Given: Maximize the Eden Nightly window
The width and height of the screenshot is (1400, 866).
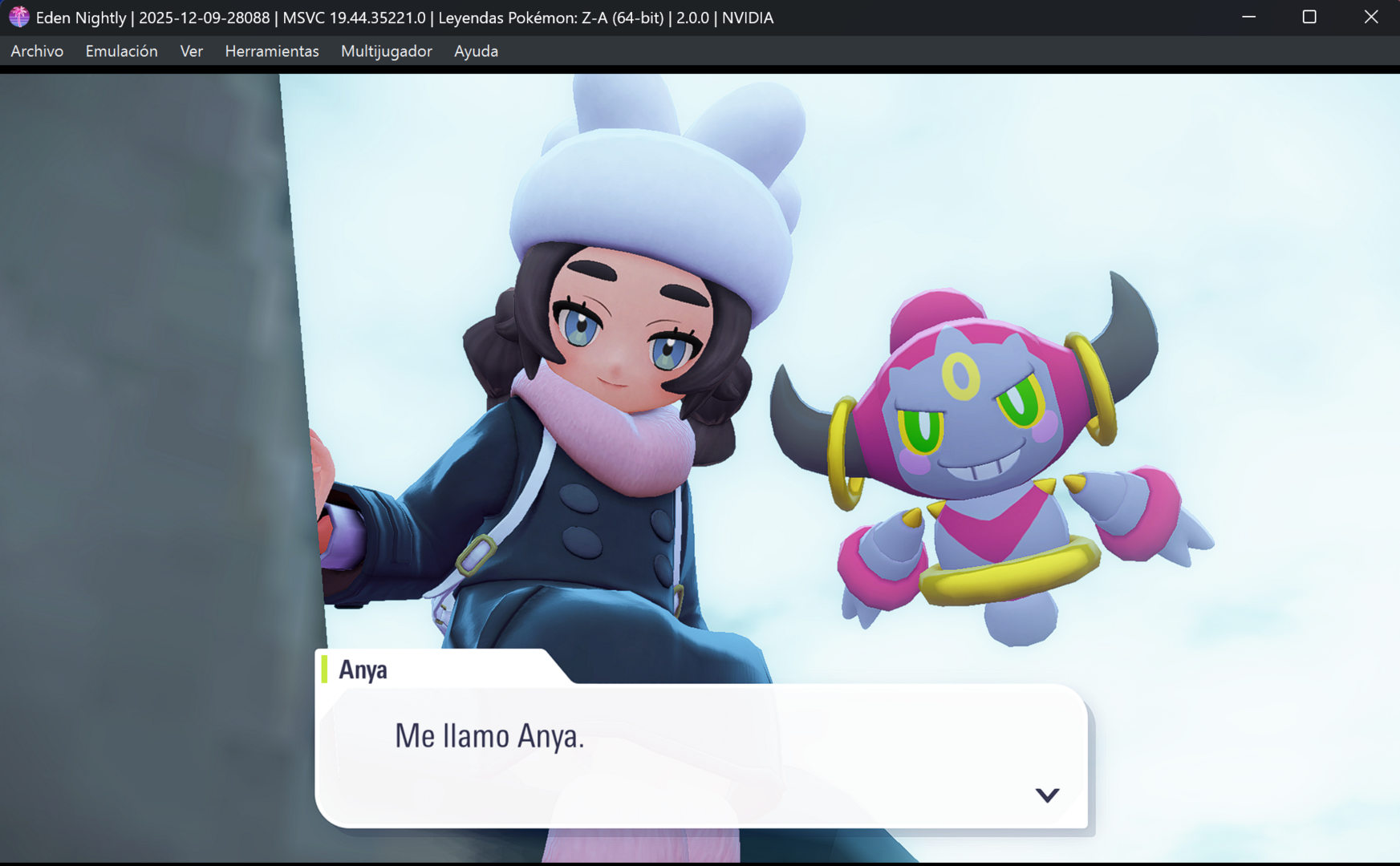Looking at the screenshot, I should (1309, 17).
